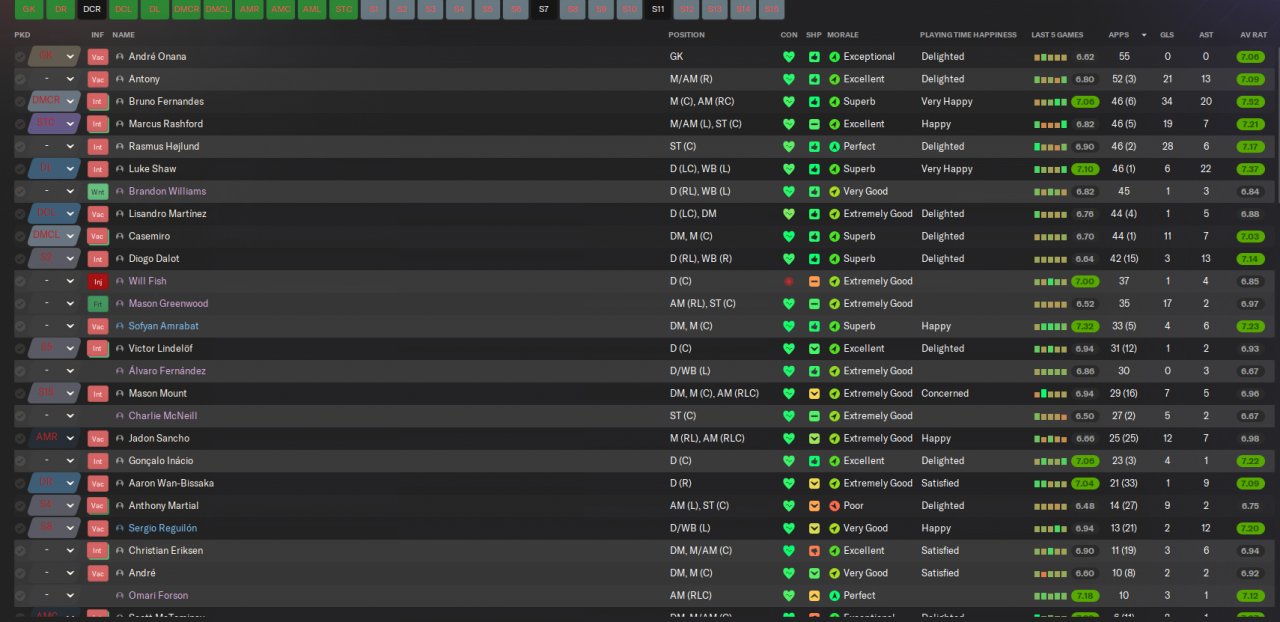Click Gonçalo Inácio's Int info badge

97,461
